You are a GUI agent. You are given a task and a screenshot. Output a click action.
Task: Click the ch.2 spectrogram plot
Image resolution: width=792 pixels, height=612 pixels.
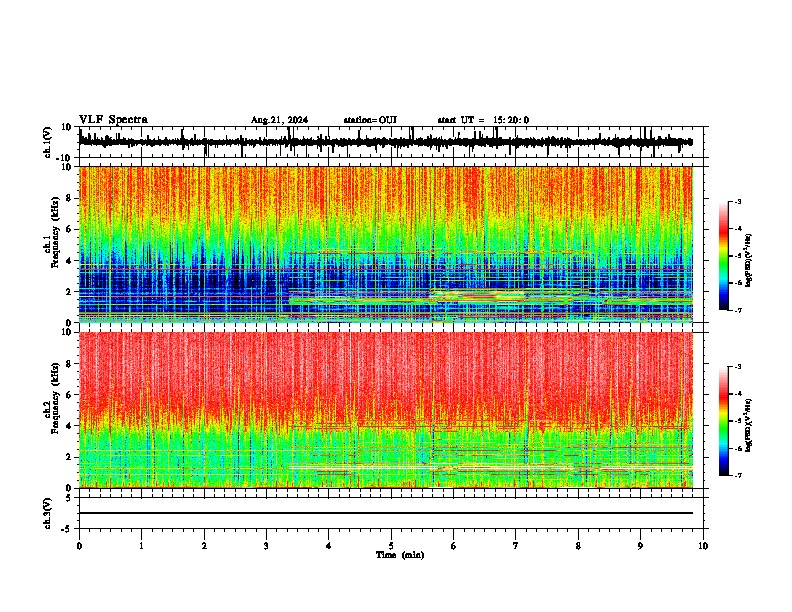point(386,410)
